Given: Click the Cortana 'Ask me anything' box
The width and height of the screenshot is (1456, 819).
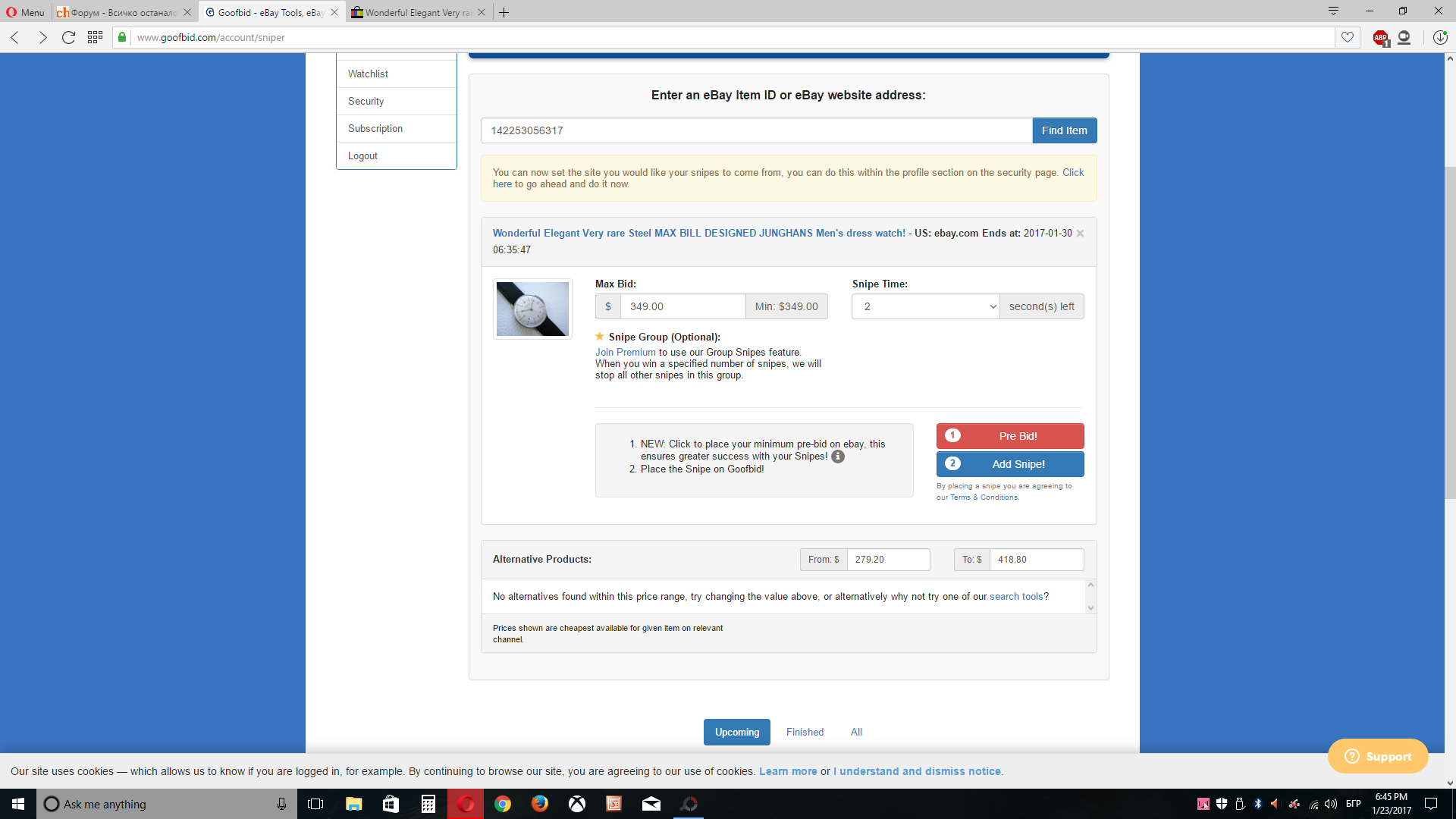Looking at the screenshot, I should pyautogui.click(x=167, y=804).
